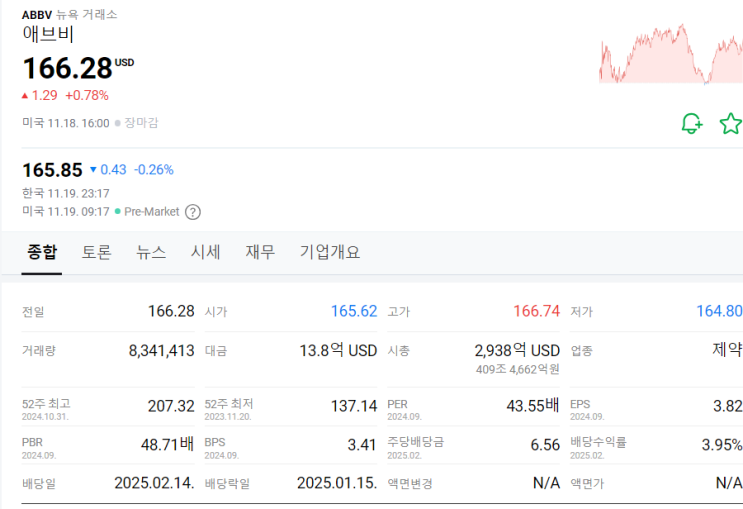Click the 대금 value 13.8억 USD
The width and height of the screenshot is (743, 509).
pyautogui.click(x=338, y=351)
